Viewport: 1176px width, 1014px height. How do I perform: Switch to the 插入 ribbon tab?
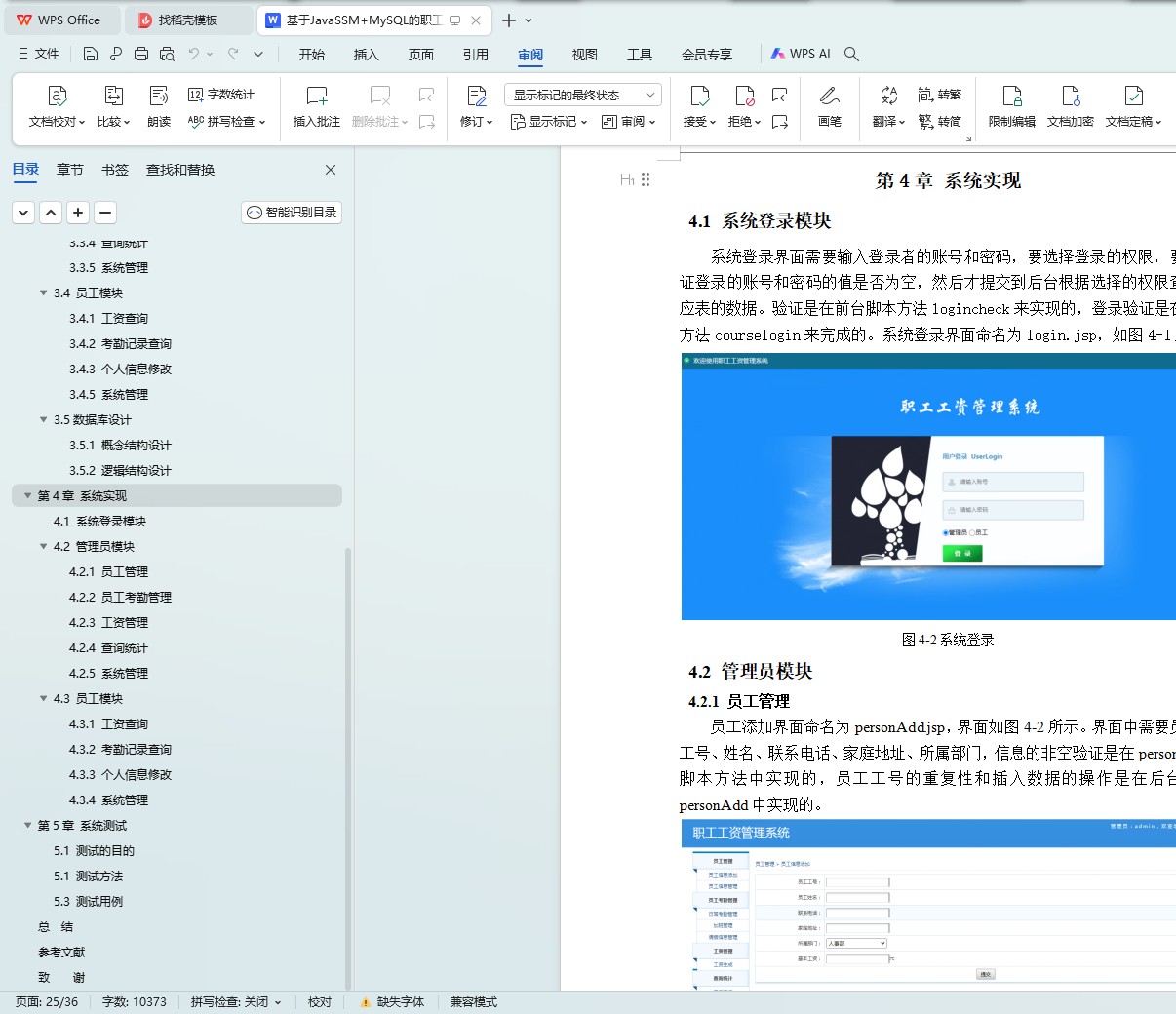pos(367,55)
